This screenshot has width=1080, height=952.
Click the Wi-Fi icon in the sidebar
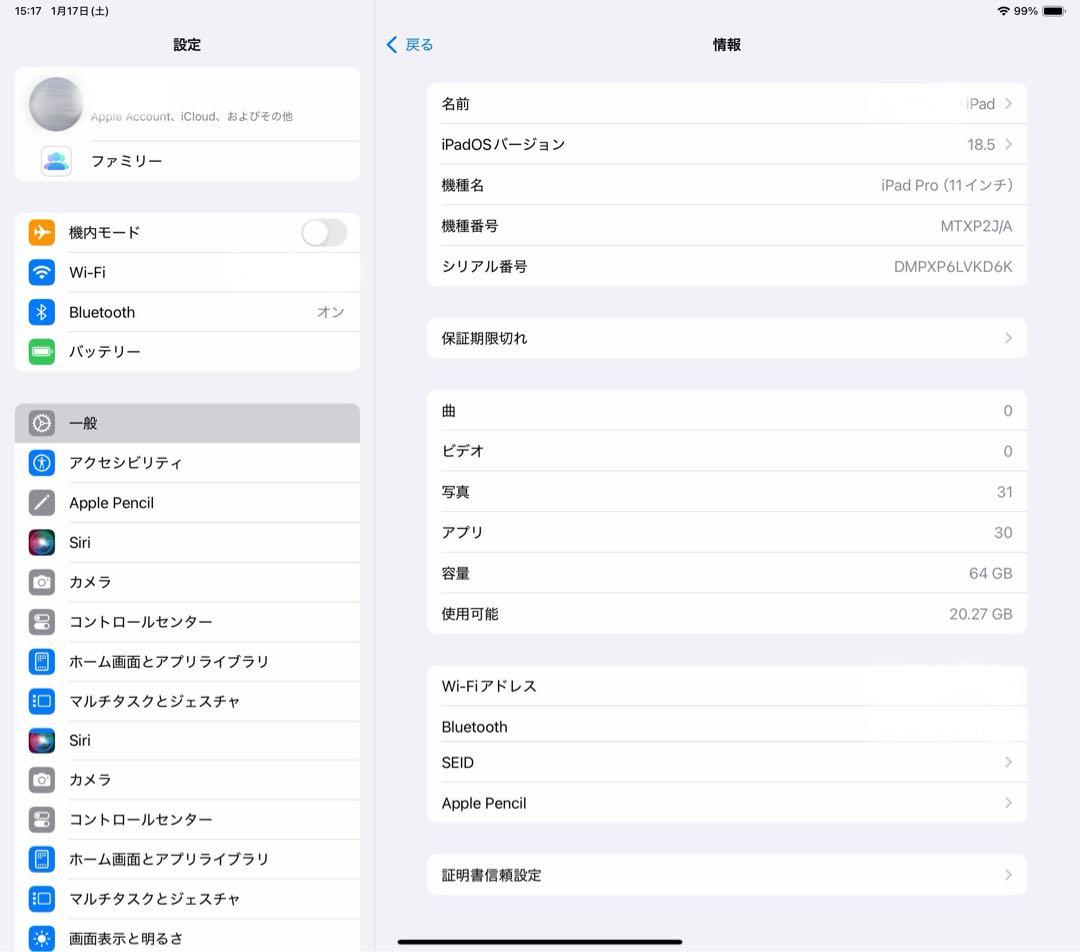click(42, 272)
